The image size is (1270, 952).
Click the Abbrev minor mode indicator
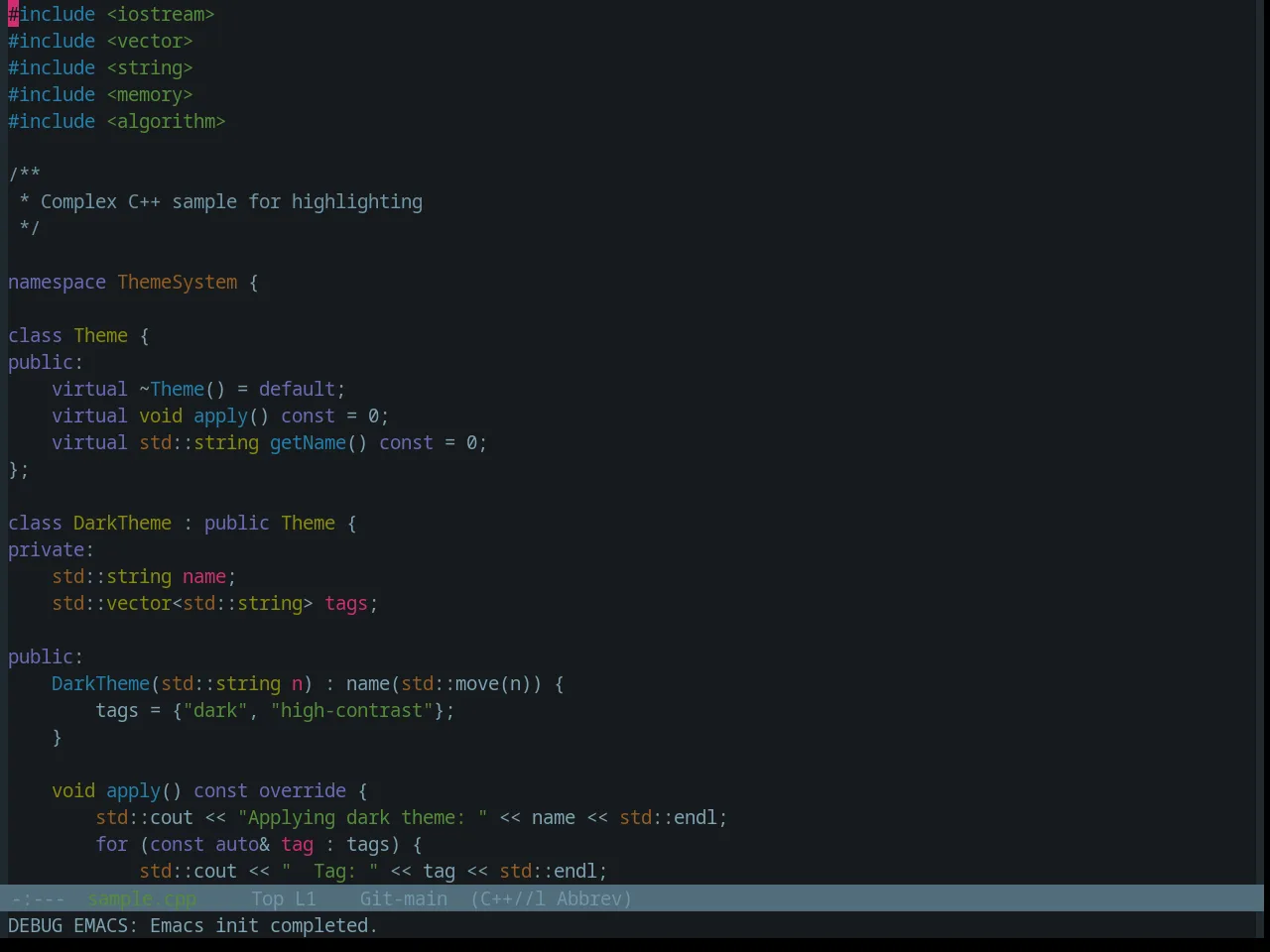pos(589,898)
